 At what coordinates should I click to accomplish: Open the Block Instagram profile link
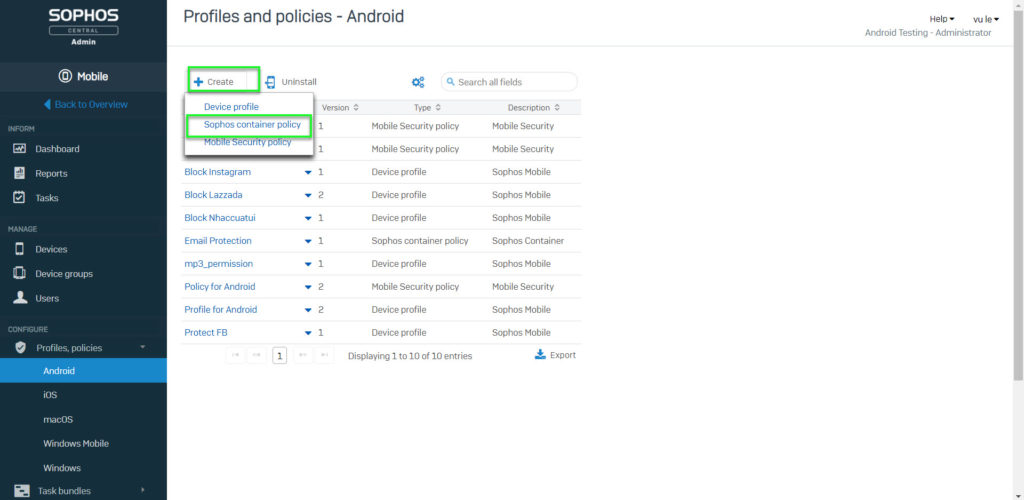[217, 172]
